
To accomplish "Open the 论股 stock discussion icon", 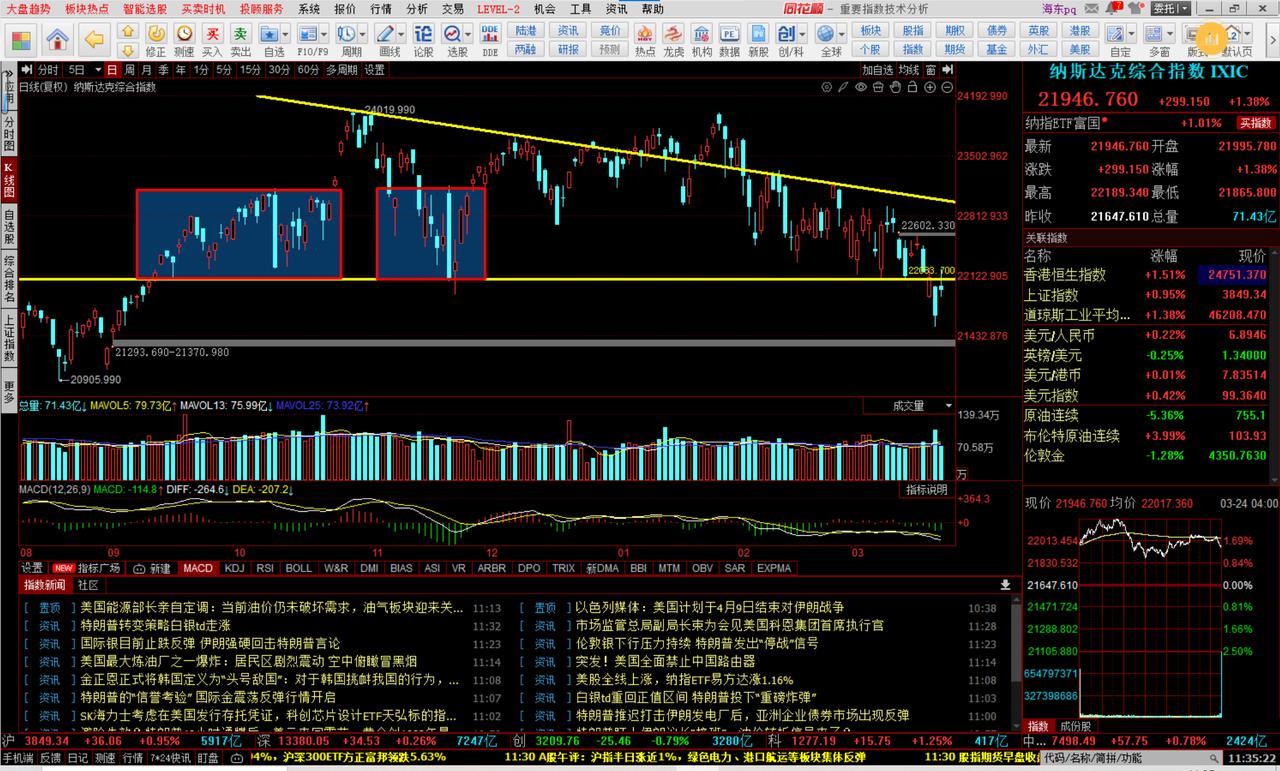I will pos(424,40).
